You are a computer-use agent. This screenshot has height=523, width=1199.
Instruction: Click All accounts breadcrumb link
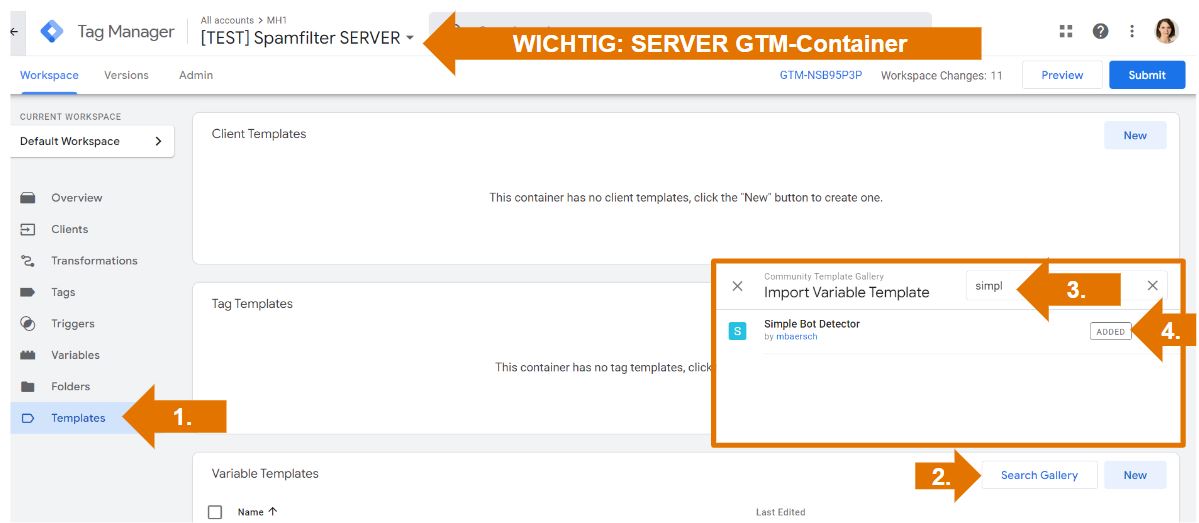tap(227, 20)
